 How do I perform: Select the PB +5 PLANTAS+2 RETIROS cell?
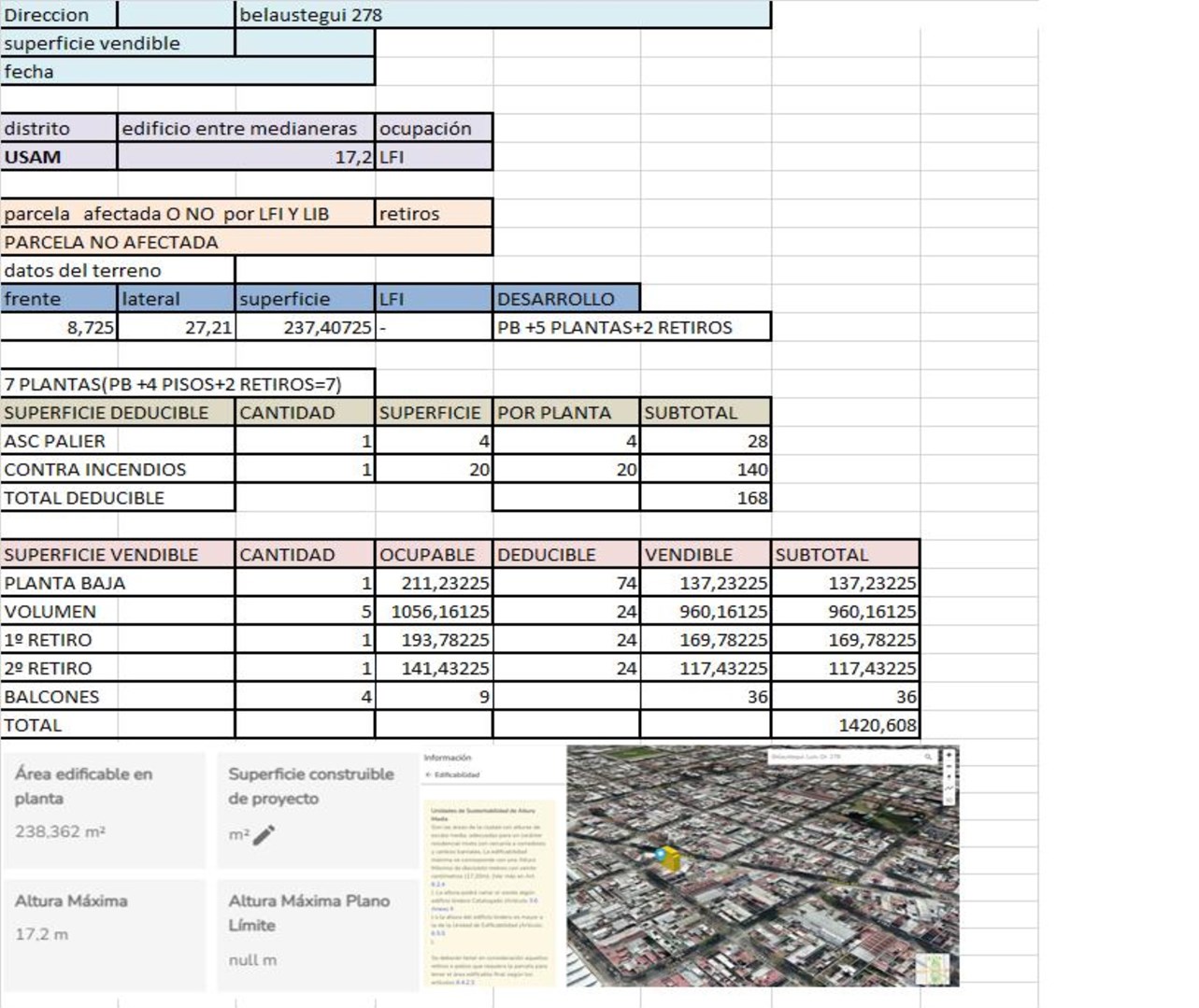click(x=631, y=328)
